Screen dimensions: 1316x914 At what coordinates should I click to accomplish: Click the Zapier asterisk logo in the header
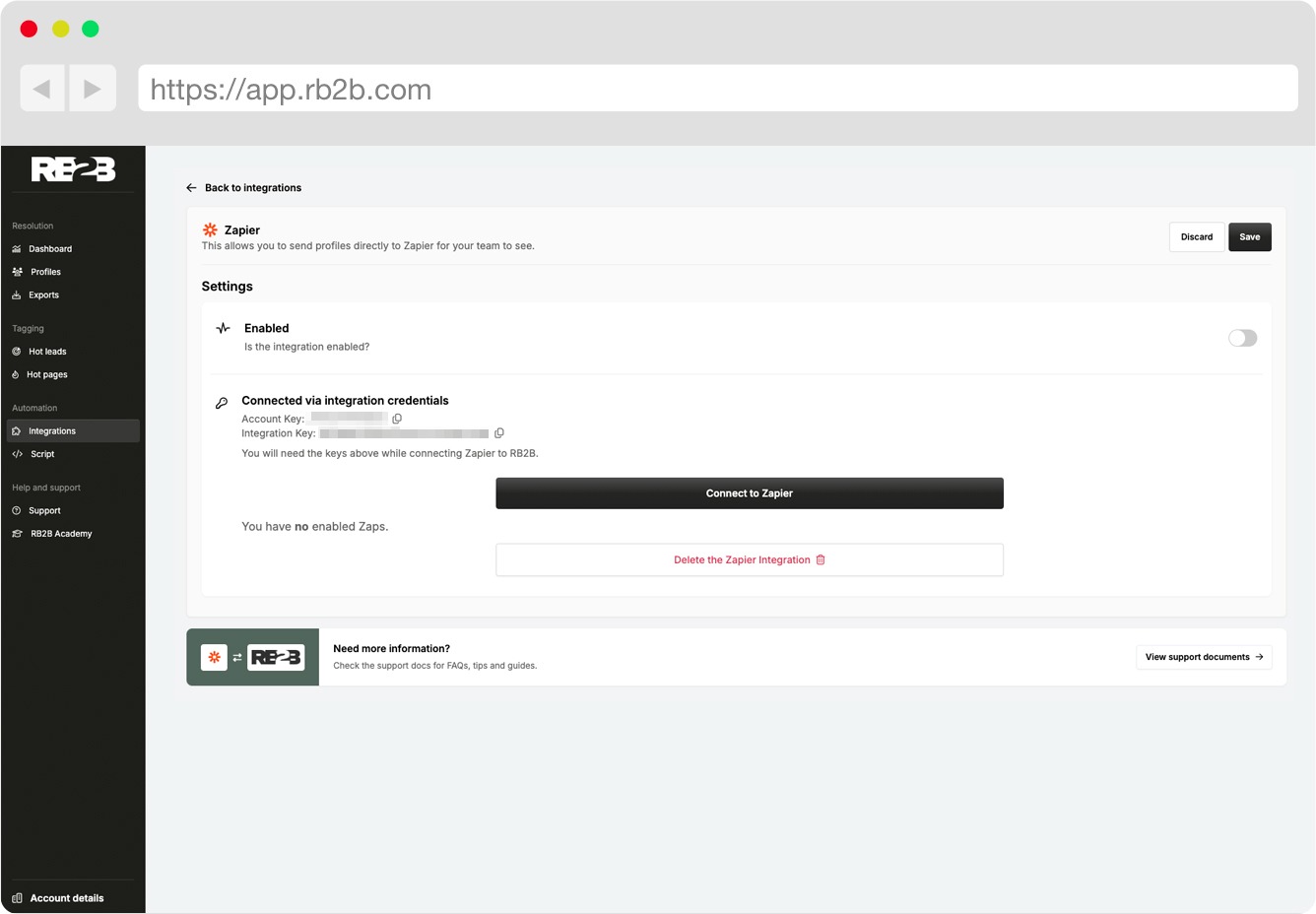(x=210, y=229)
